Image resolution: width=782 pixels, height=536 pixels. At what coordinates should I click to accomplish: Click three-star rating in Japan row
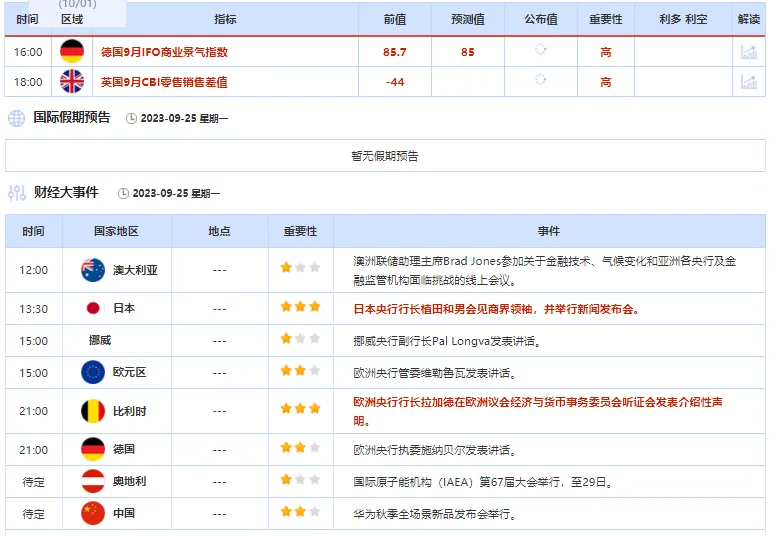click(300, 307)
